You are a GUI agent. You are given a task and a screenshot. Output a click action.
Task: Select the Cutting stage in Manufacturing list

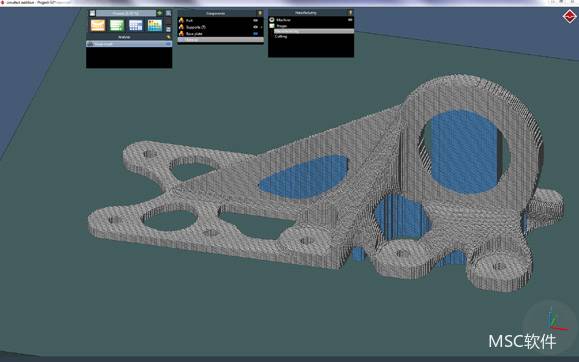pos(281,37)
